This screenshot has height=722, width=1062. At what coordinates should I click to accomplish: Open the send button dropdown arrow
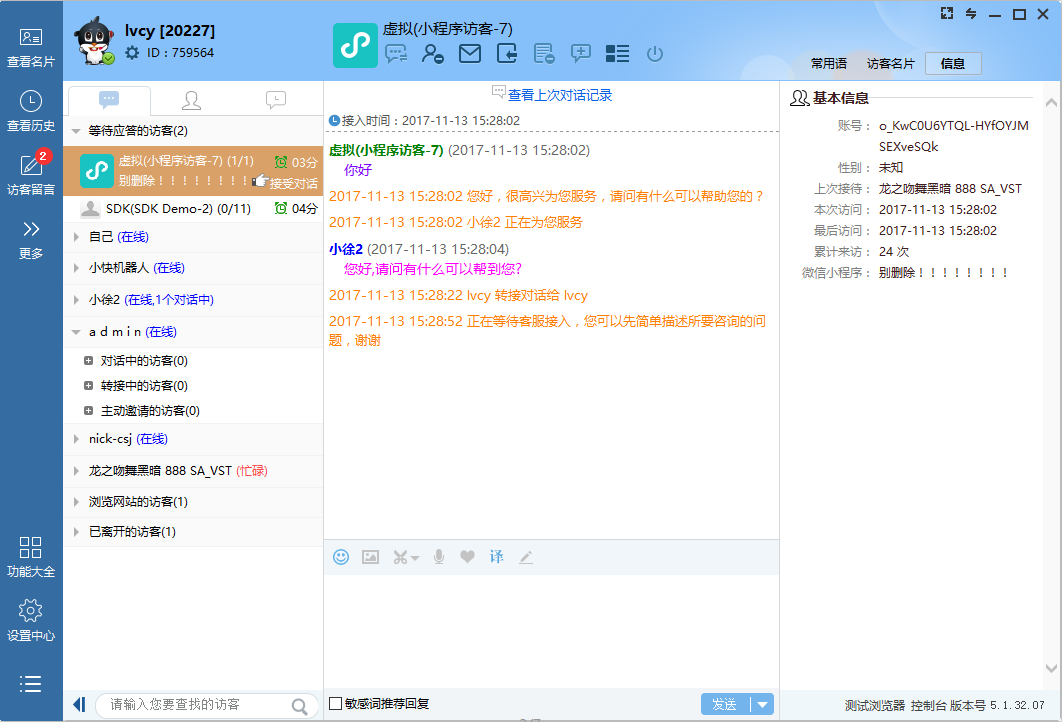764,705
